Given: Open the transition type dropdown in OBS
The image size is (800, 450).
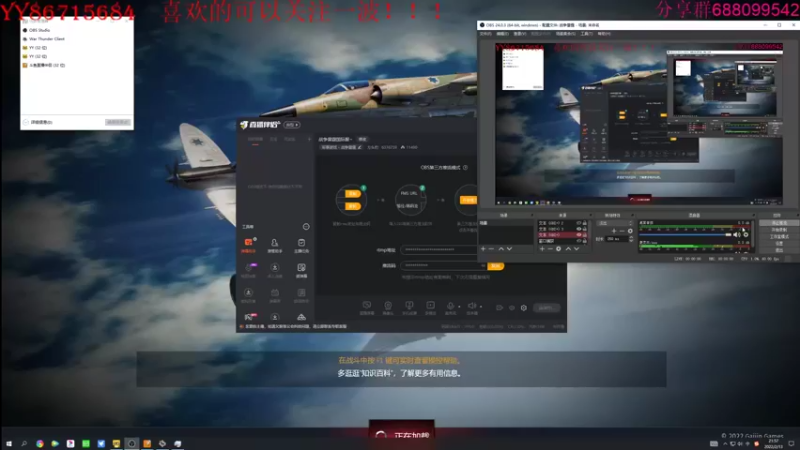Looking at the screenshot, I should (615, 223).
